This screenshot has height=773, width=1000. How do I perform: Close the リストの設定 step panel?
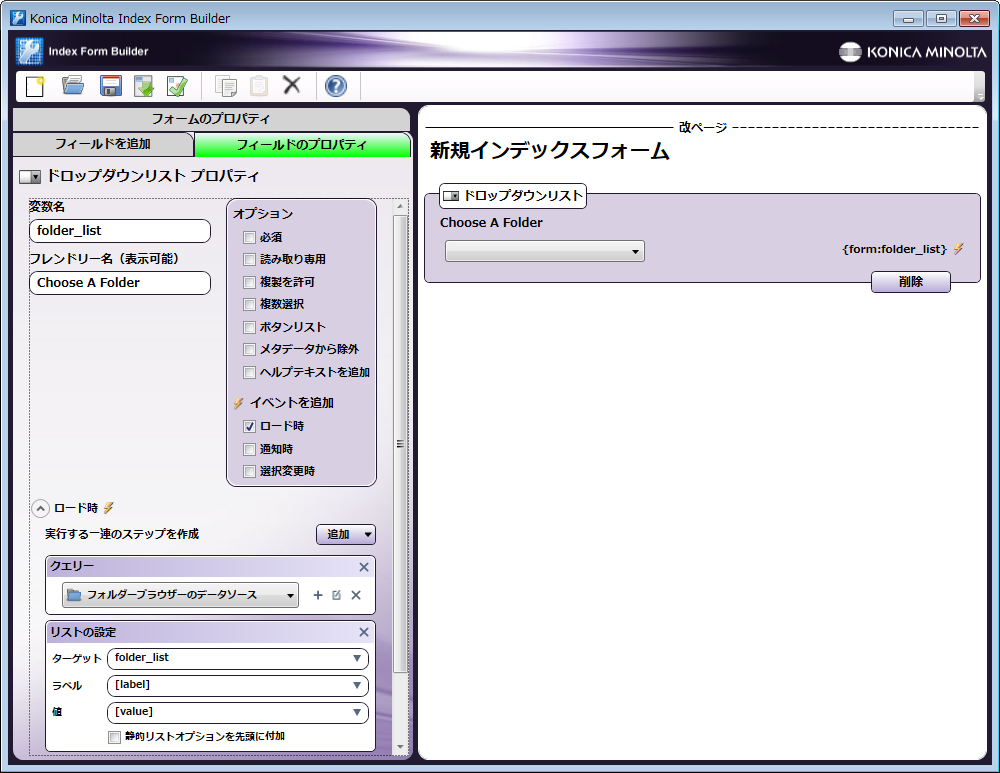(364, 632)
